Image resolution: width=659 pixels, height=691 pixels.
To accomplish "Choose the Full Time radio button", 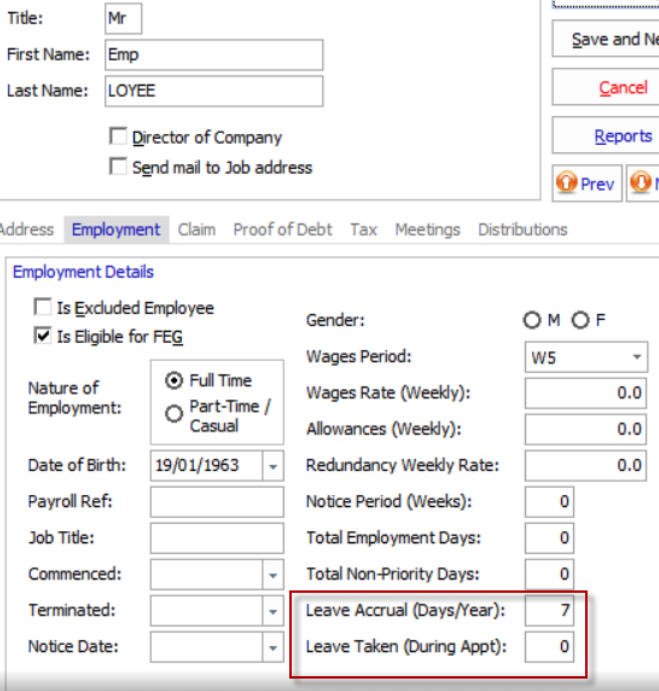I will pos(173,381).
